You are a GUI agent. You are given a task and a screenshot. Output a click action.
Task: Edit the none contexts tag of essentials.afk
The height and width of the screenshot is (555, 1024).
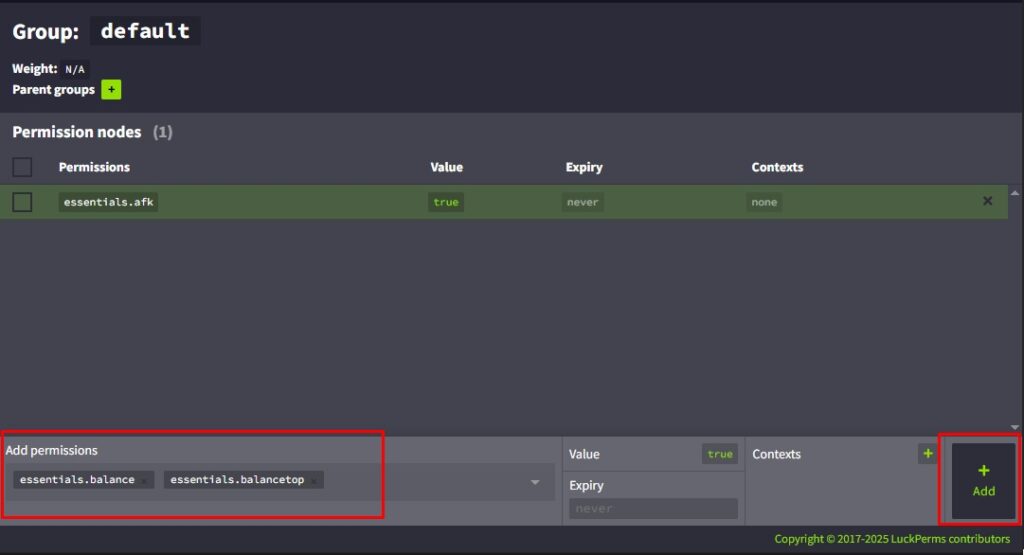coord(764,202)
